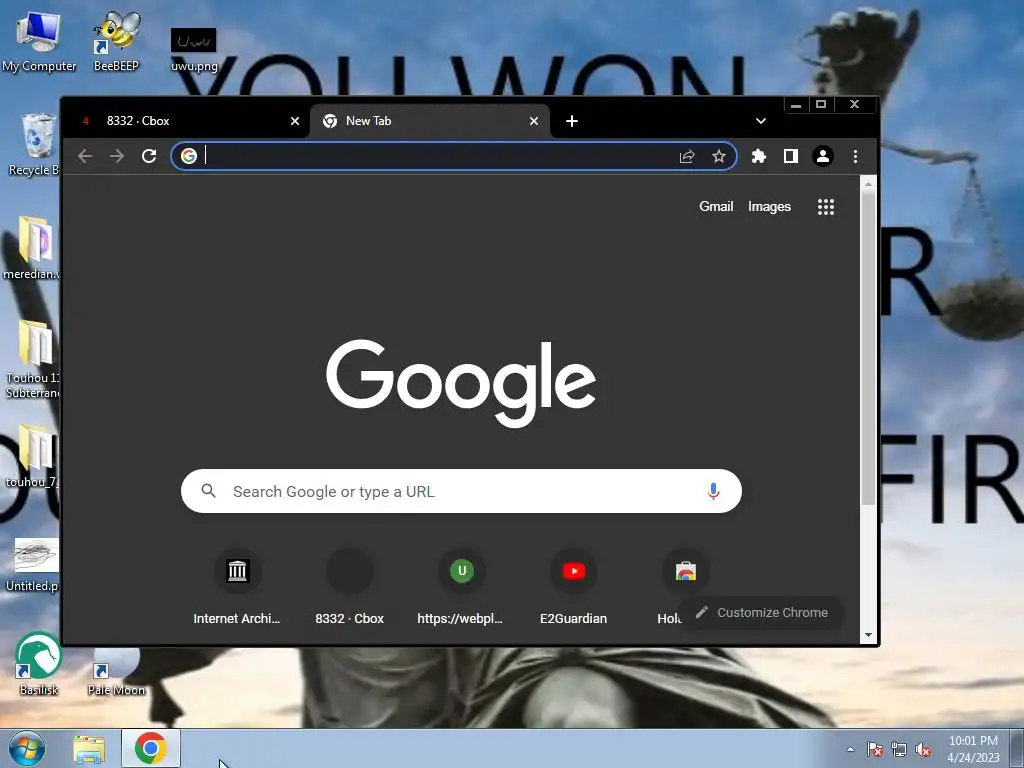The width and height of the screenshot is (1024, 768).
Task: Open the network tray icon
Action: [899, 749]
